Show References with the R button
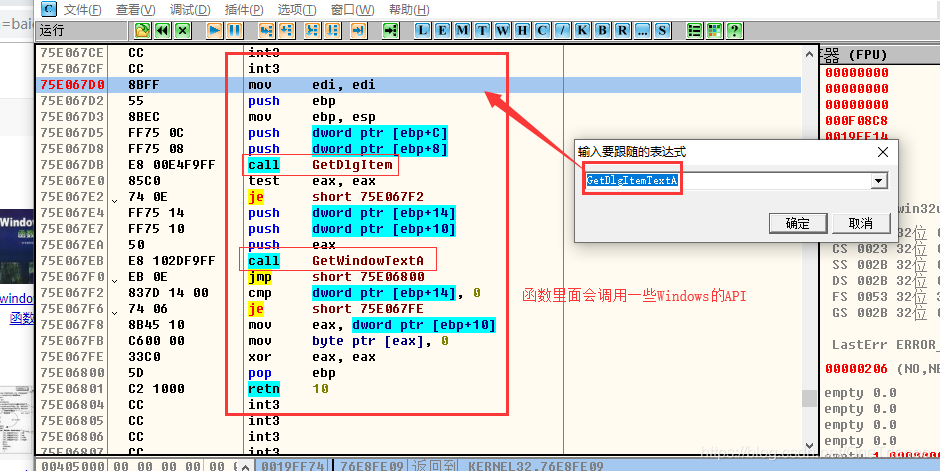The image size is (940, 471). [622, 31]
